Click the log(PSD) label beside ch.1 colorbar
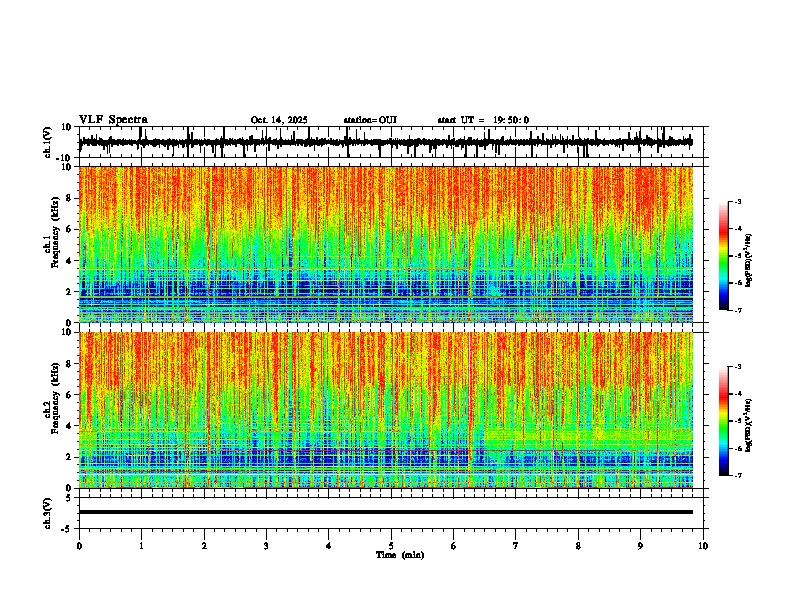 (749, 261)
